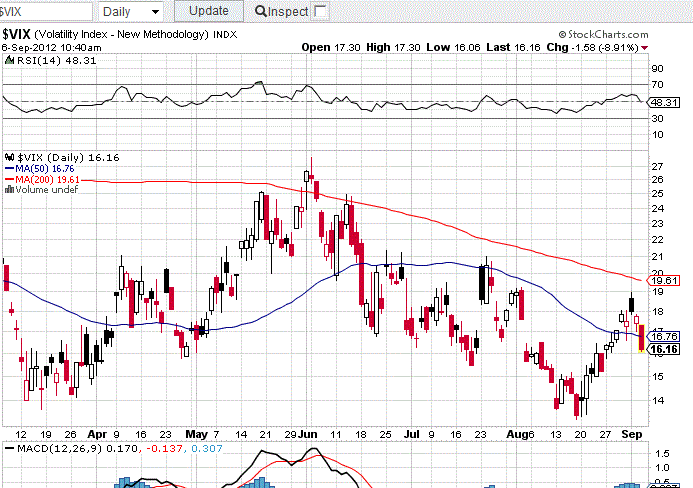Click the Update button
Viewport: 693px width, 488px height.
209,11
